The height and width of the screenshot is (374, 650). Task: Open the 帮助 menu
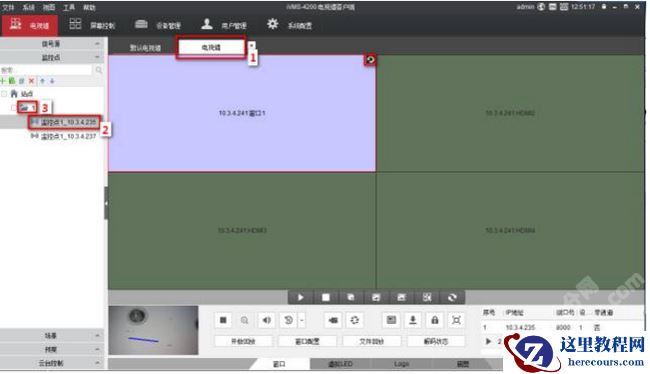[89, 7]
